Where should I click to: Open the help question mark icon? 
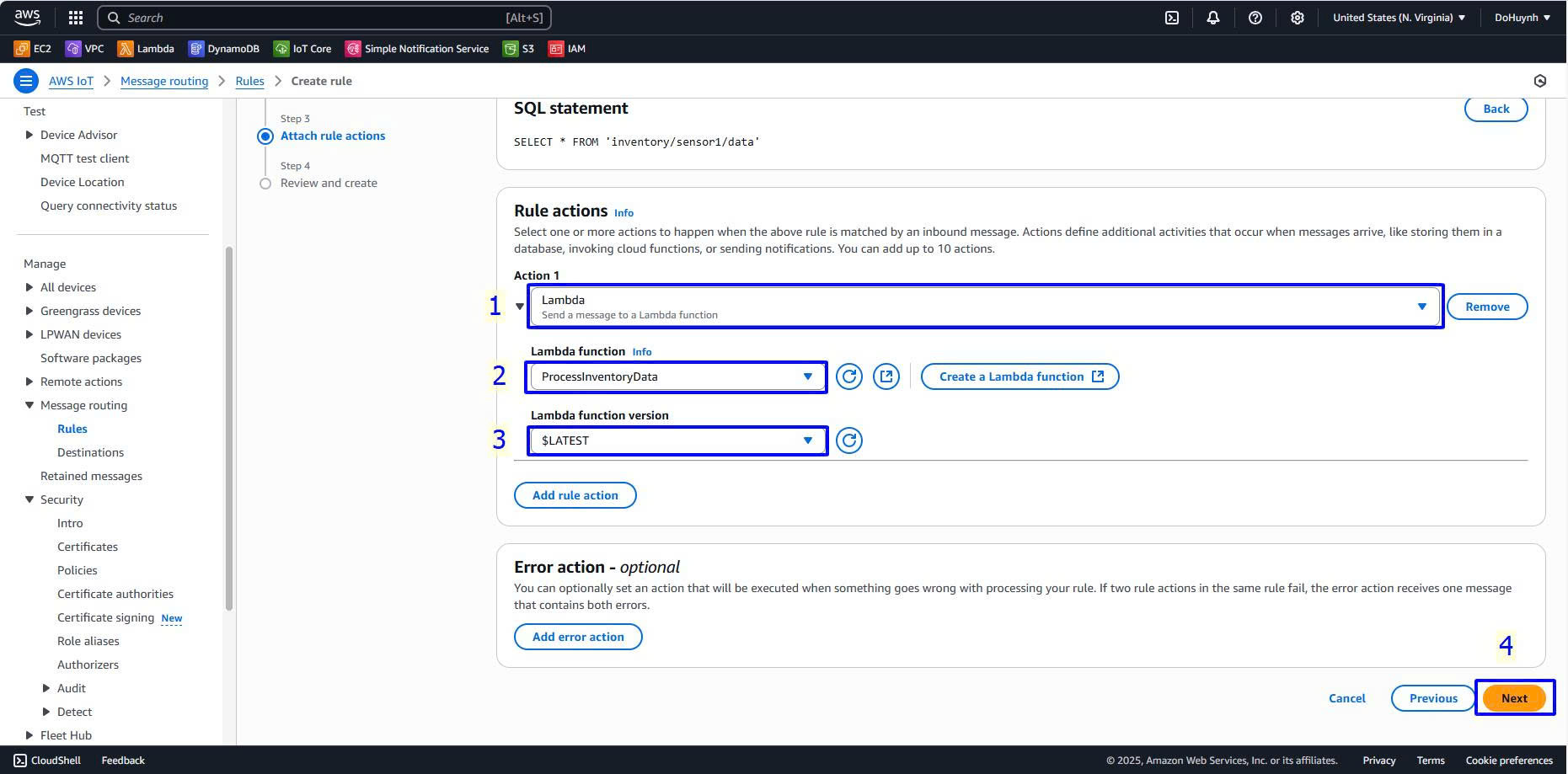(x=1255, y=18)
